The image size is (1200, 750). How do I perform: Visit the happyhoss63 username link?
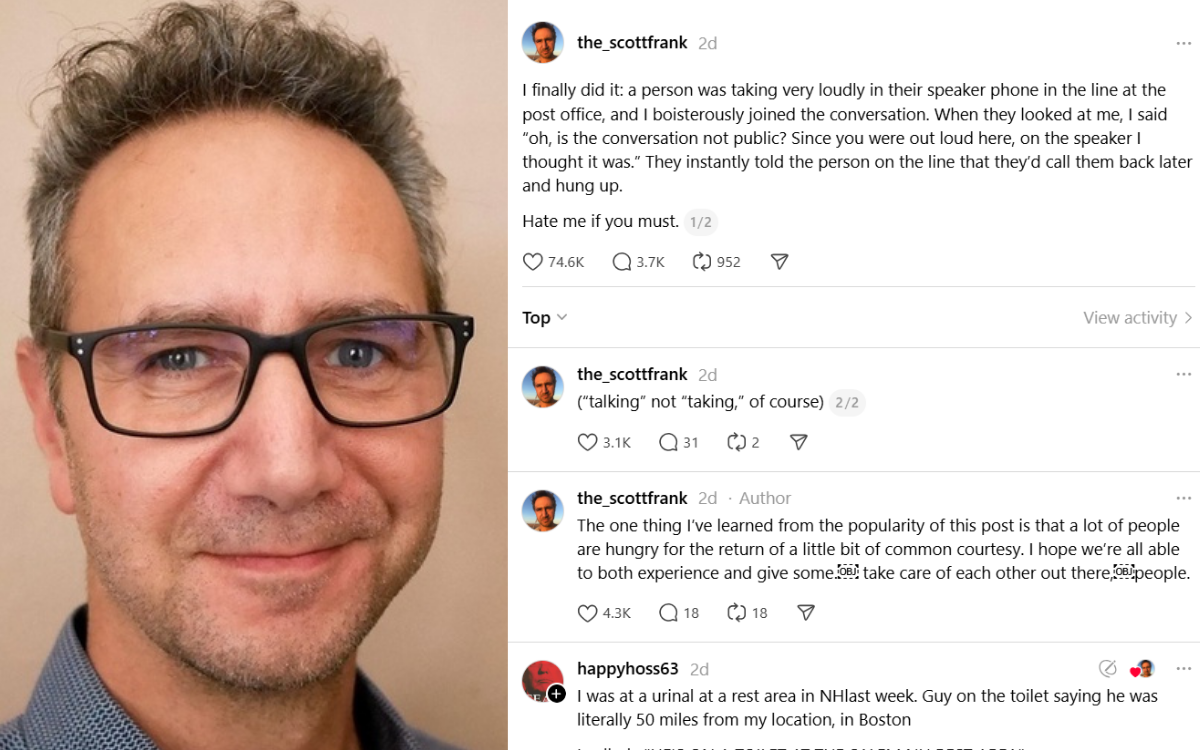[628, 669]
